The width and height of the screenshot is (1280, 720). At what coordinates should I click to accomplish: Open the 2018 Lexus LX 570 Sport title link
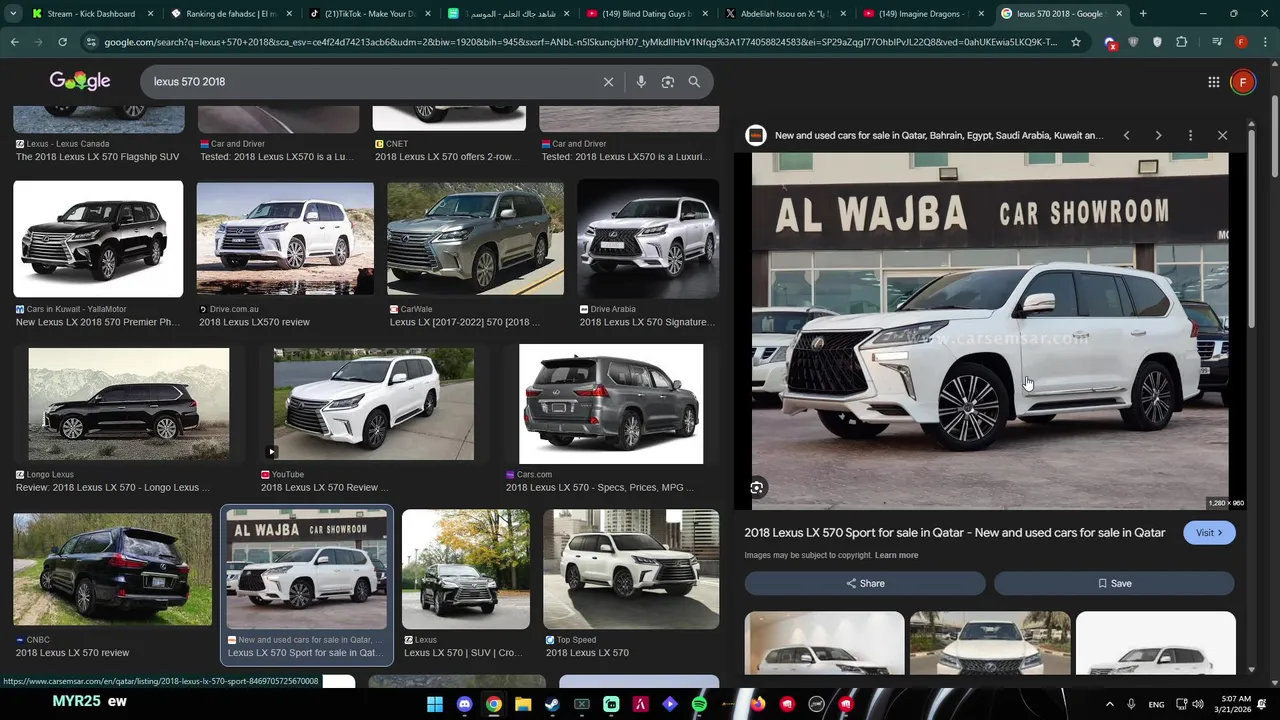[x=955, y=533]
